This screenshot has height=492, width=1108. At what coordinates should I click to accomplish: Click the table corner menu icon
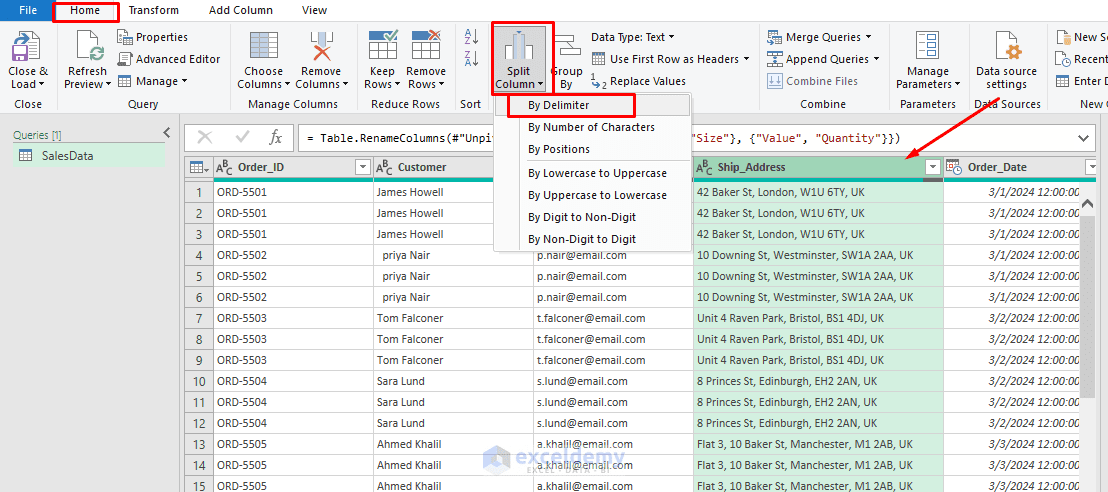[197, 168]
